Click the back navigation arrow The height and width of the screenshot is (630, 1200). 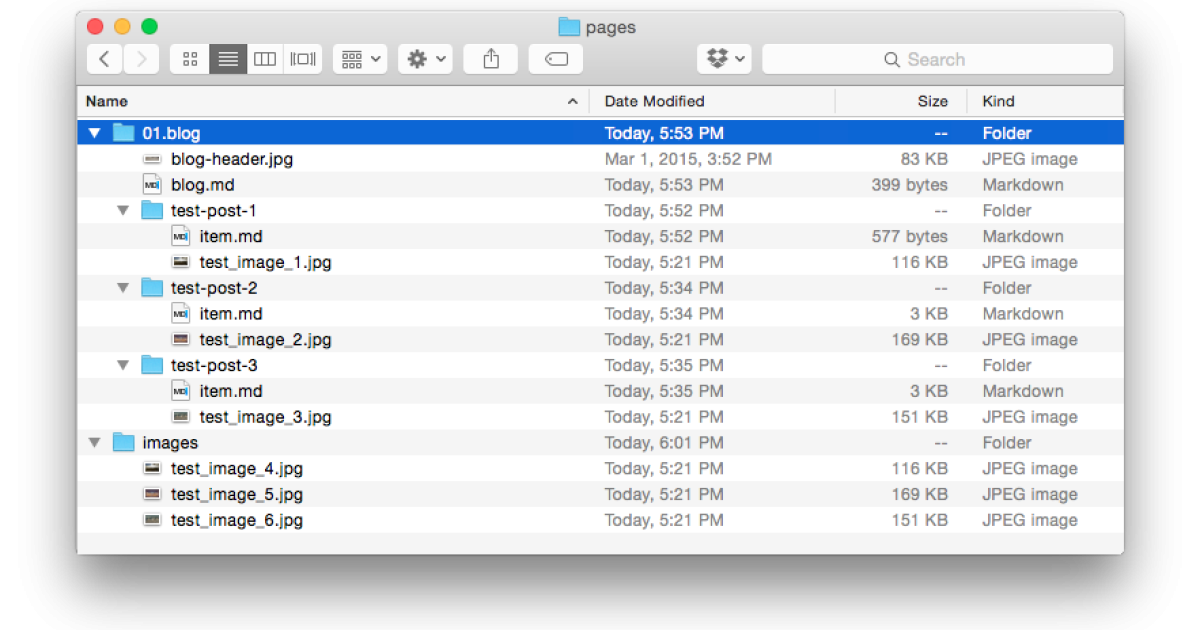click(x=105, y=59)
